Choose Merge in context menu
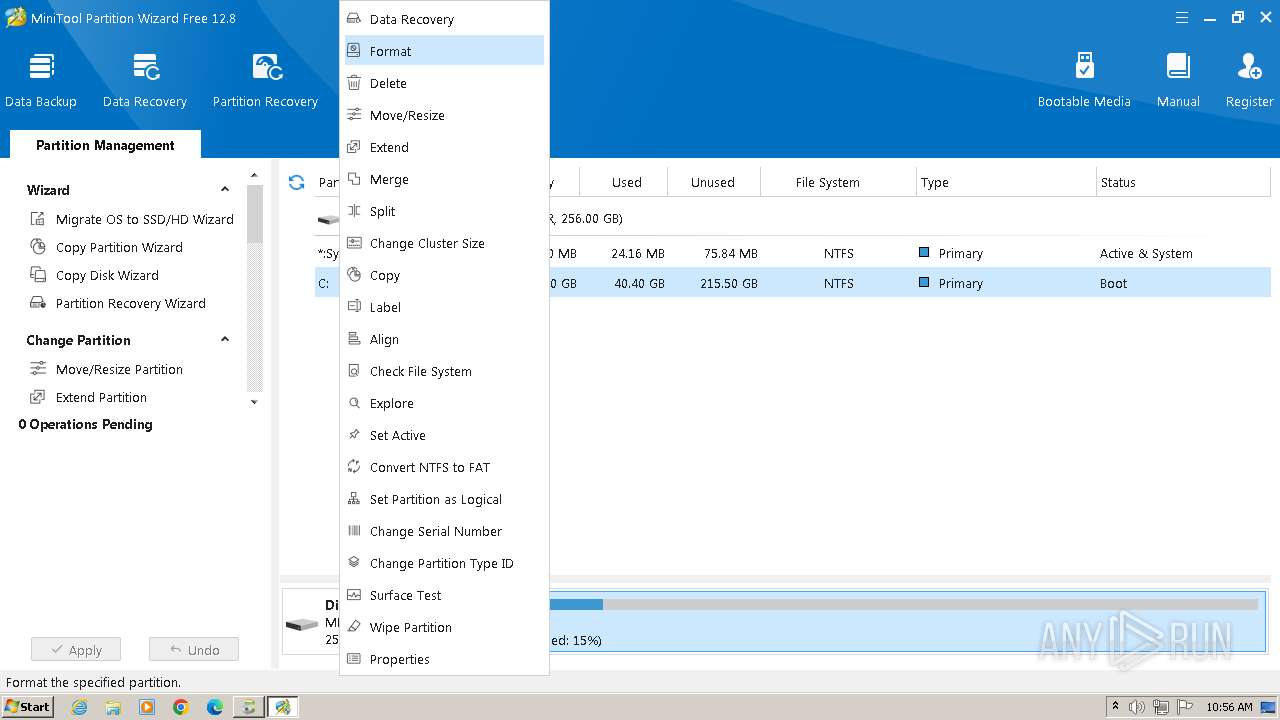This screenshot has height=720, width=1280. [x=444, y=179]
